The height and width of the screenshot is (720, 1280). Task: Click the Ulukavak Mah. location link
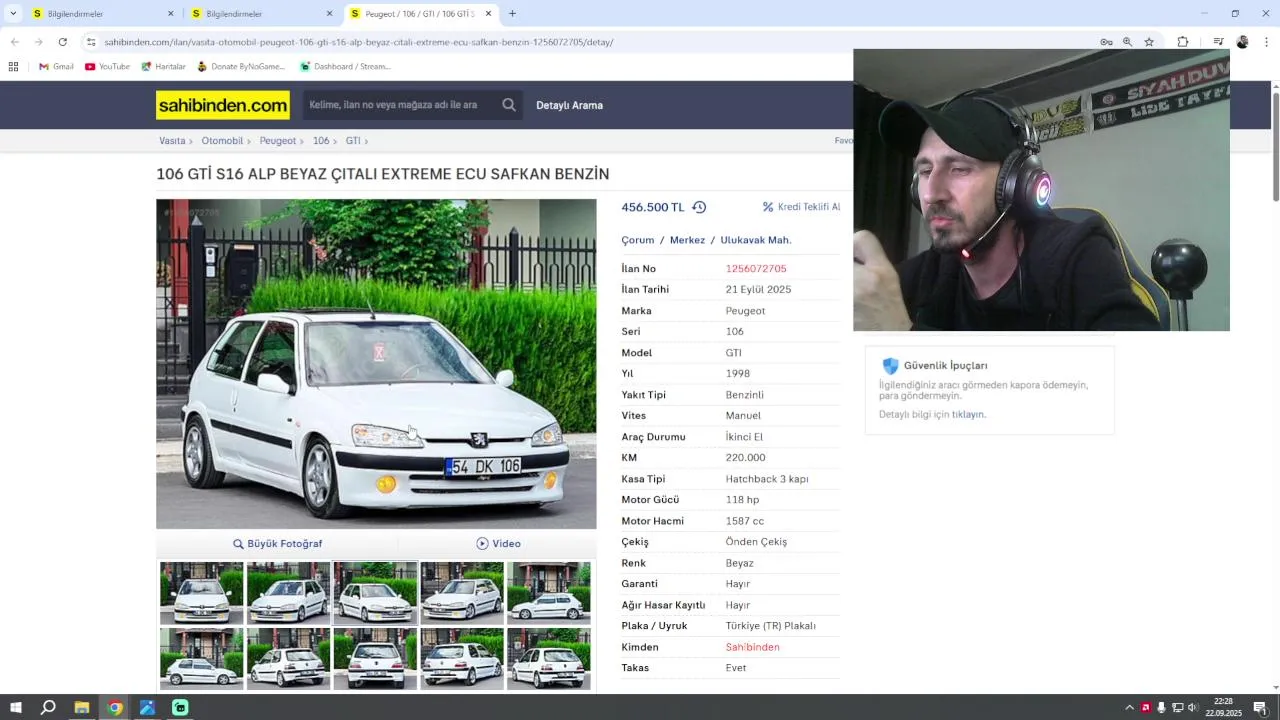(x=756, y=240)
